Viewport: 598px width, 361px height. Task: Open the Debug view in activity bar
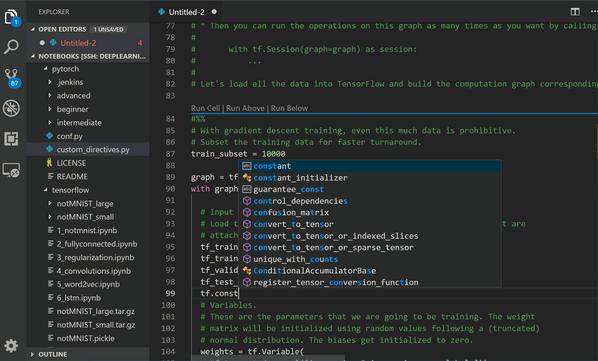pyautogui.click(x=11, y=108)
